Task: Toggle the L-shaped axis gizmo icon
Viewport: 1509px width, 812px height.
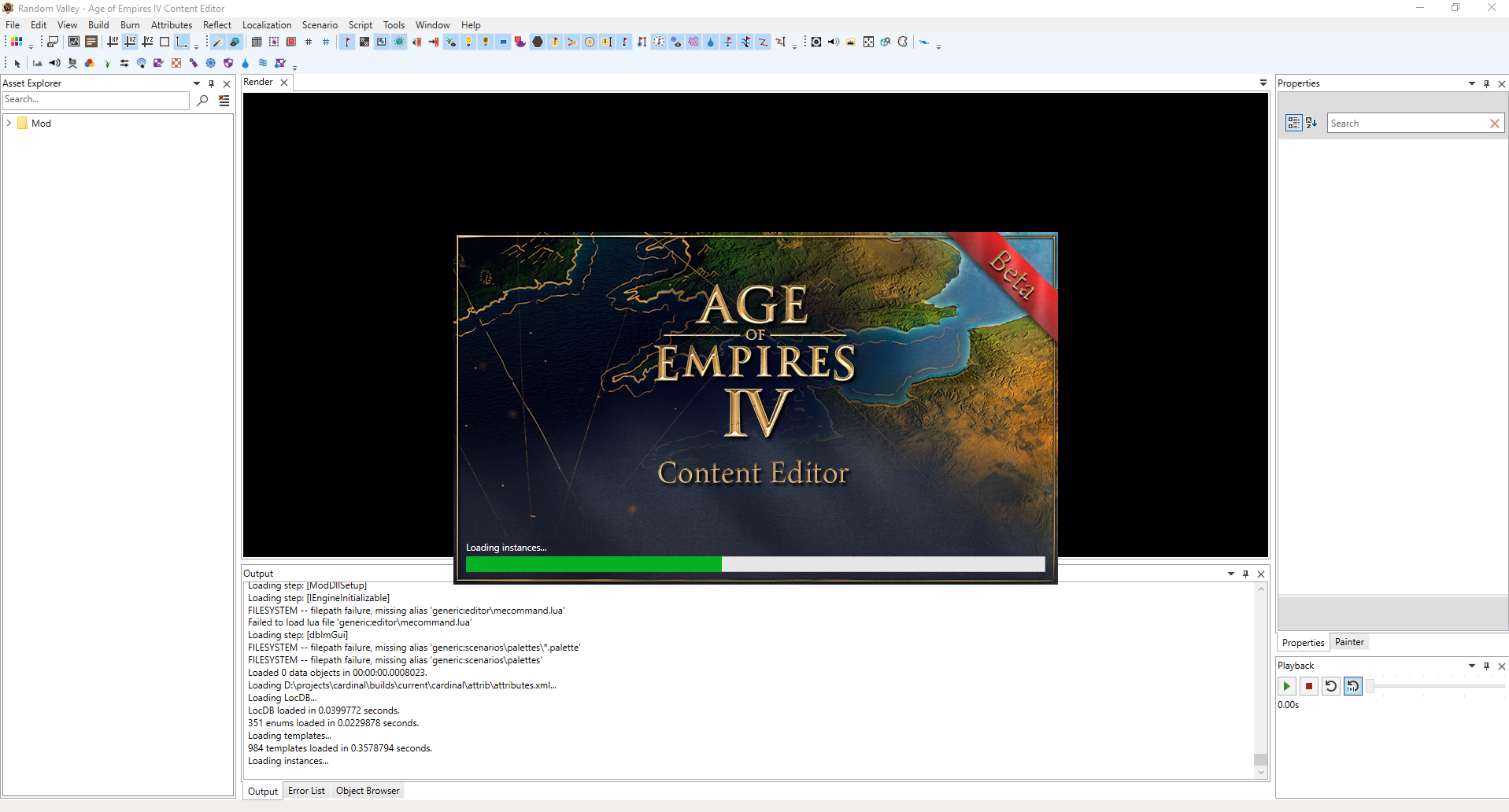Action: point(182,42)
